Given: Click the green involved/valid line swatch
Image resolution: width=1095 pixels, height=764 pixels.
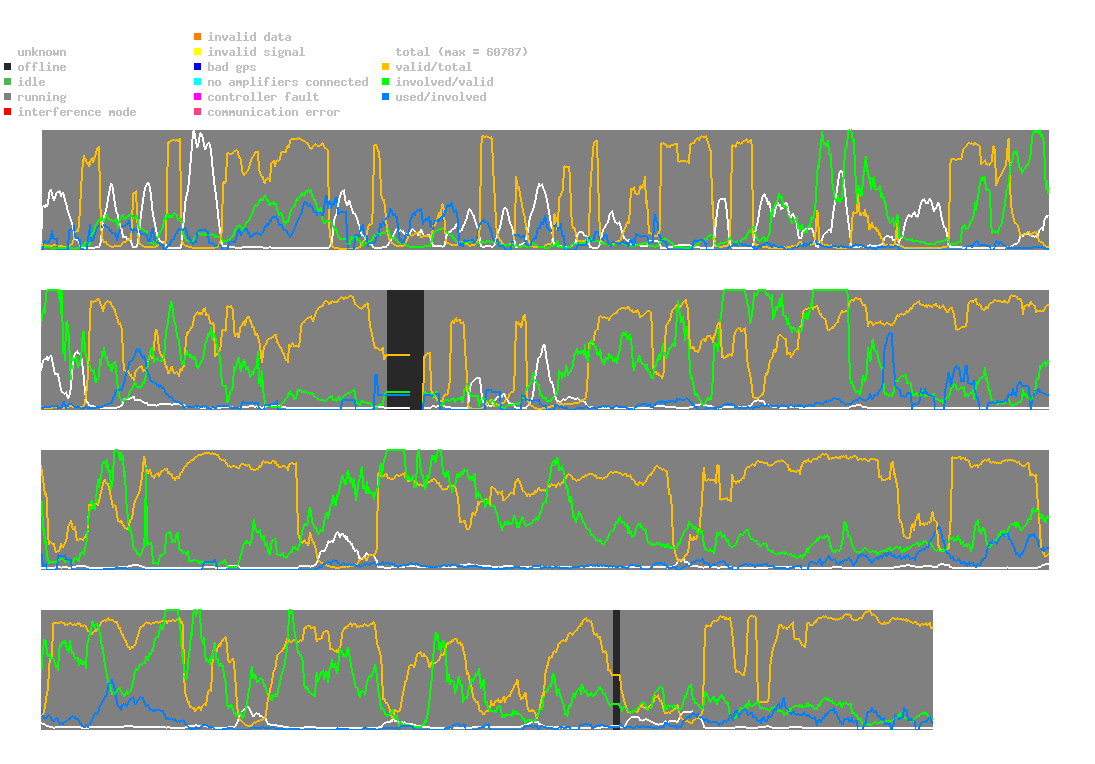Looking at the screenshot, I should point(386,82).
